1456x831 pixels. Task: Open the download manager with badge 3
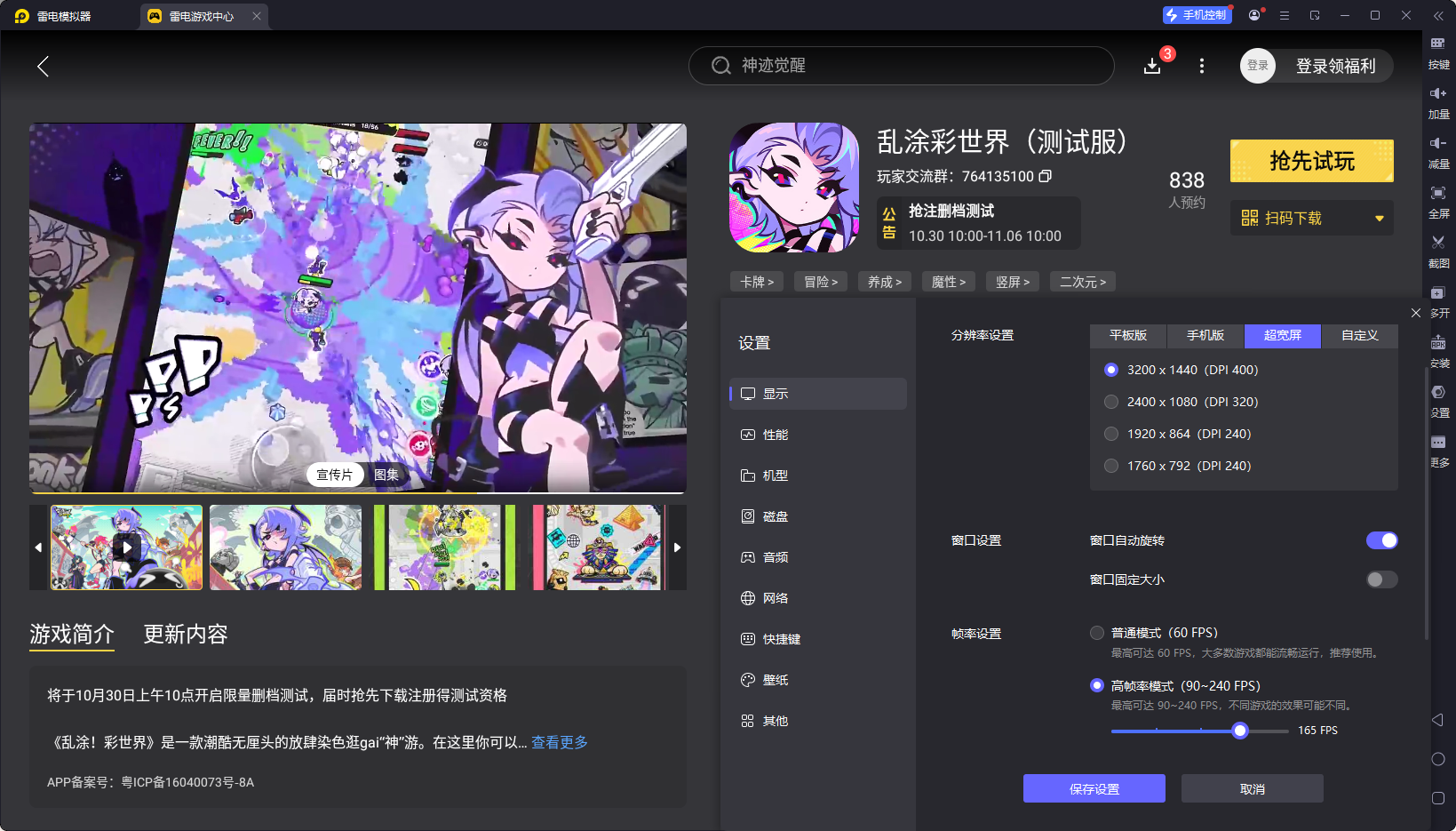pyautogui.click(x=1152, y=66)
